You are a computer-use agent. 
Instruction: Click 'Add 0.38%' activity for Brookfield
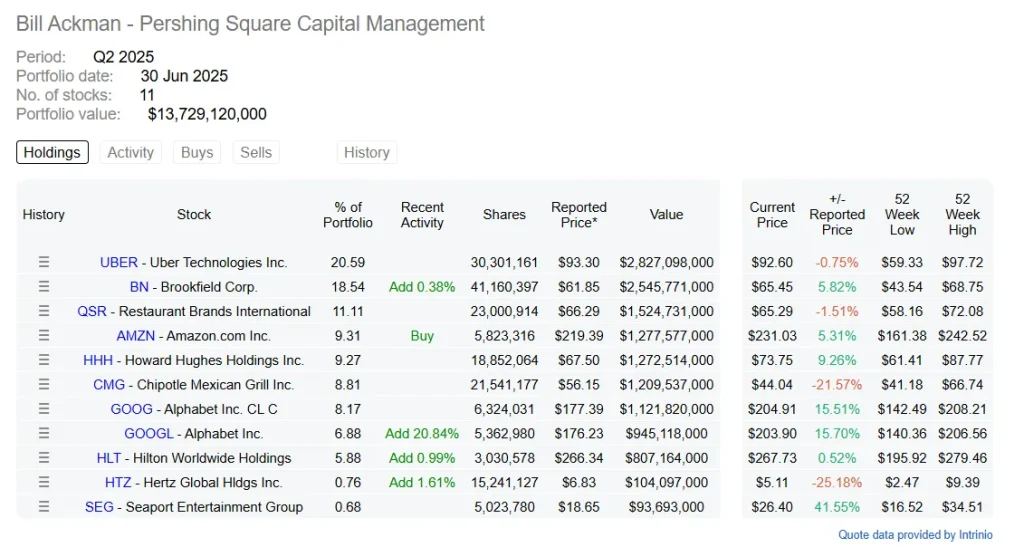(x=422, y=287)
